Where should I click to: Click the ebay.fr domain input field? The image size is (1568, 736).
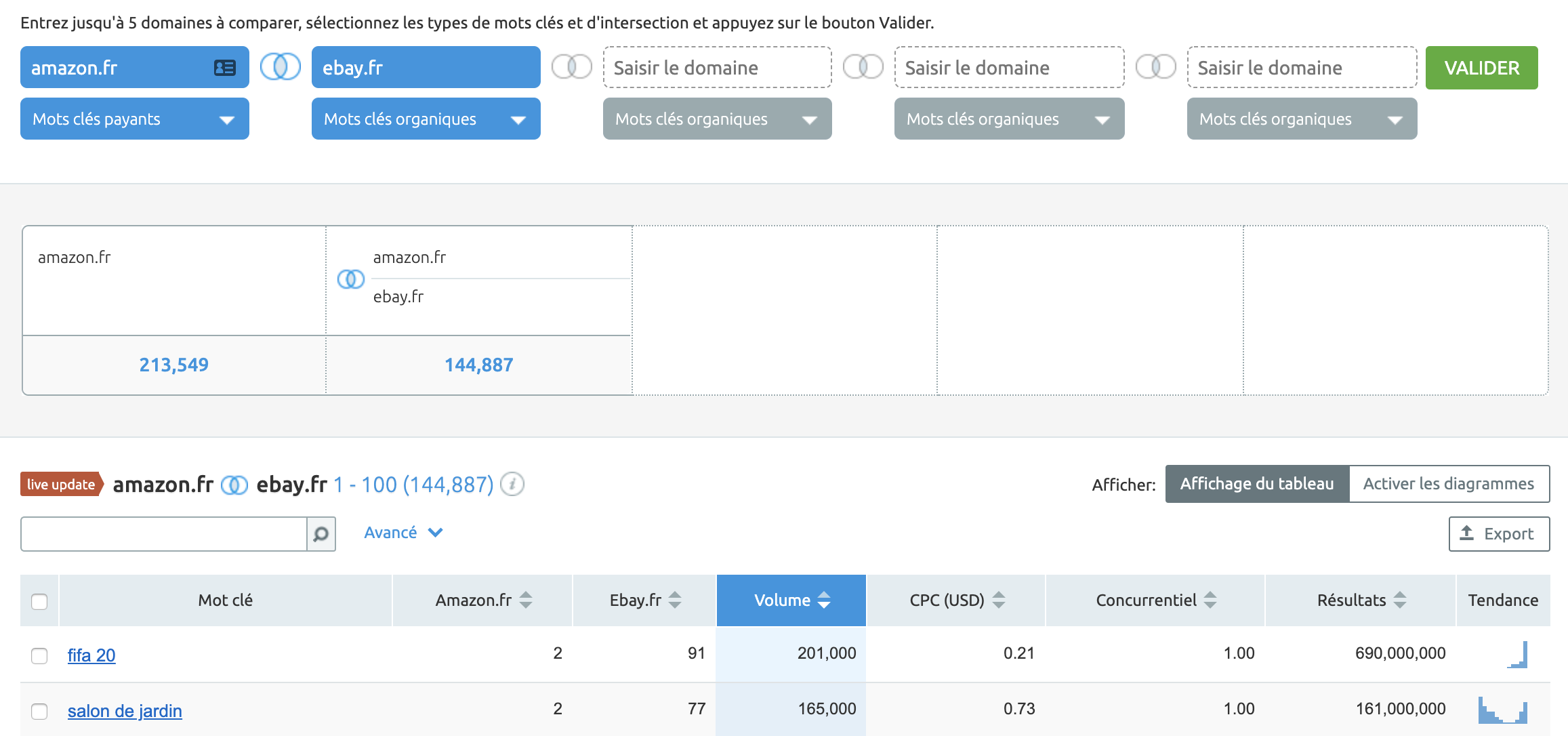click(426, 67)
